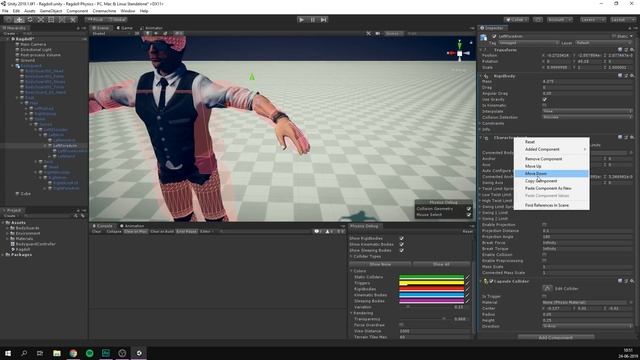Click Show All button
Image resolution: width=640 pixels, height=360 pixels.
click(441, 264)
